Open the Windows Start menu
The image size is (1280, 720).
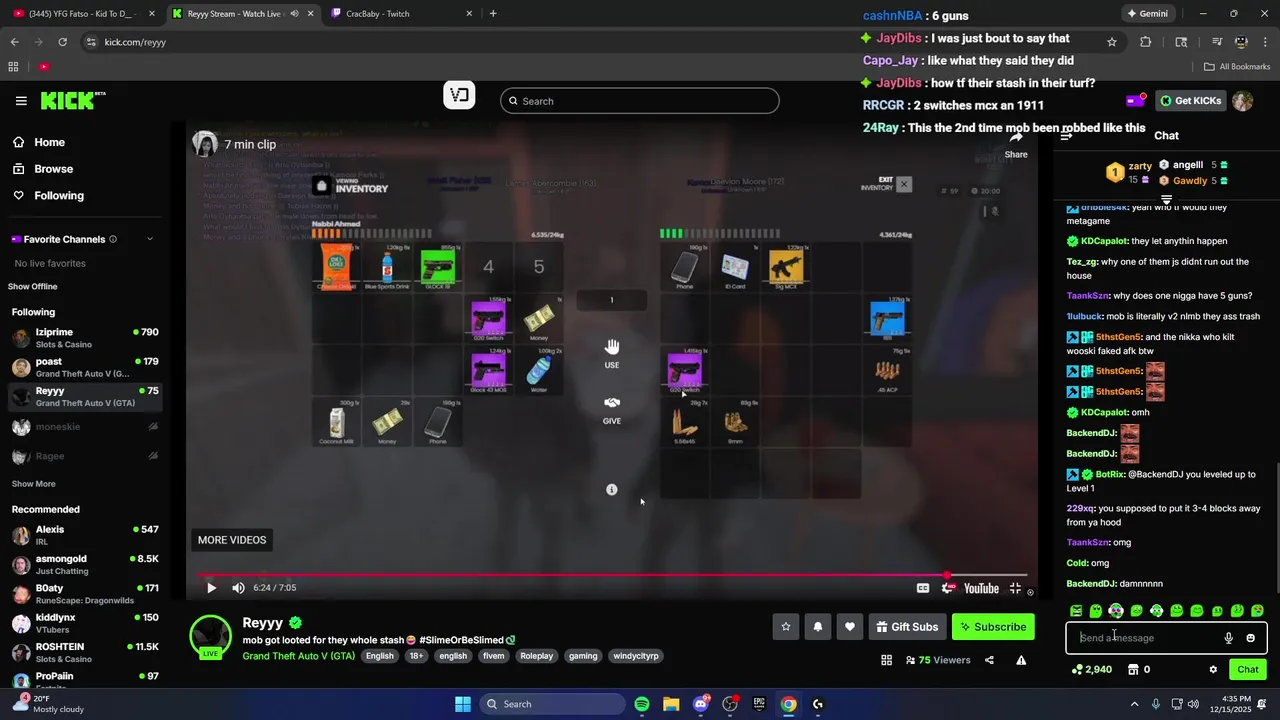click(x=463, y=704)
